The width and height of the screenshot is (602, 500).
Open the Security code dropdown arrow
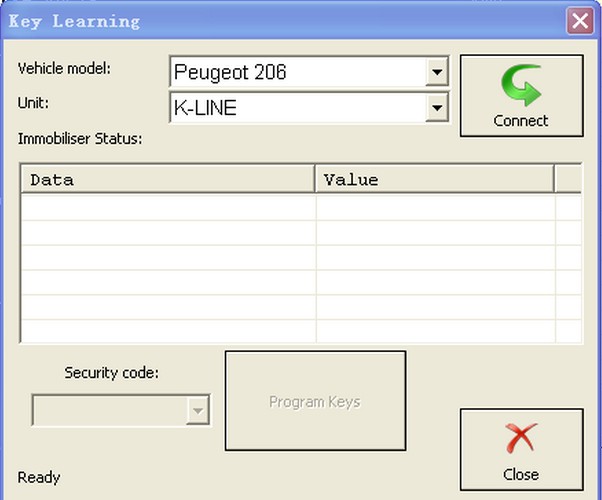(198, 410)
